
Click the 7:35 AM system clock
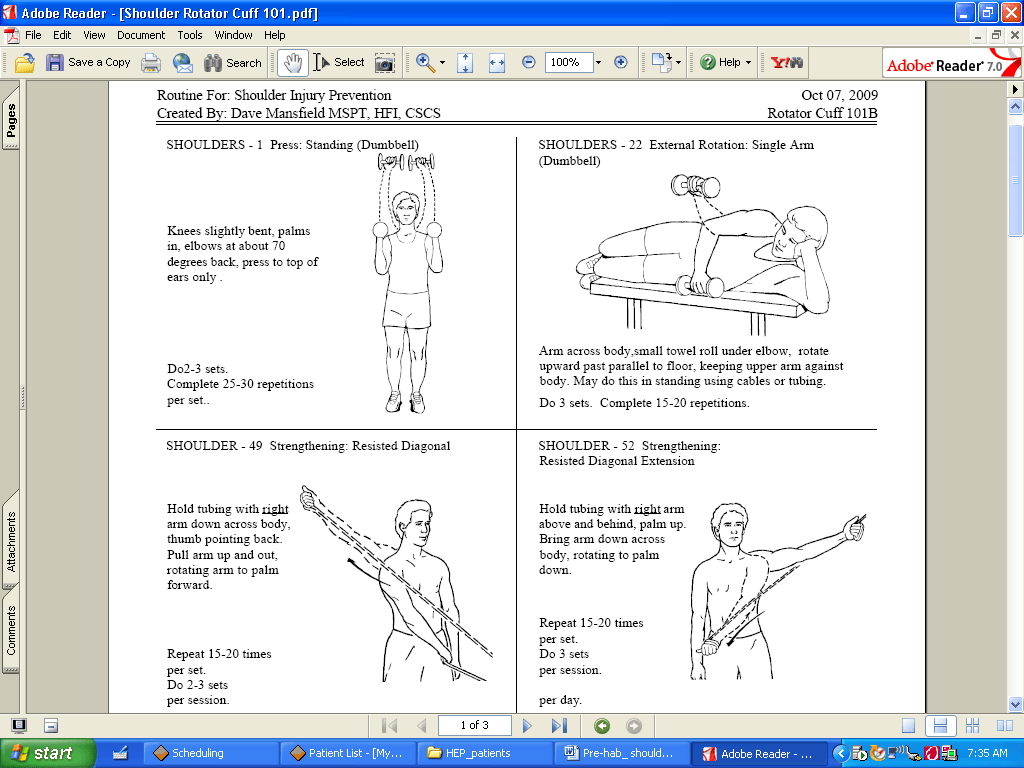click(x=987, y=753)
